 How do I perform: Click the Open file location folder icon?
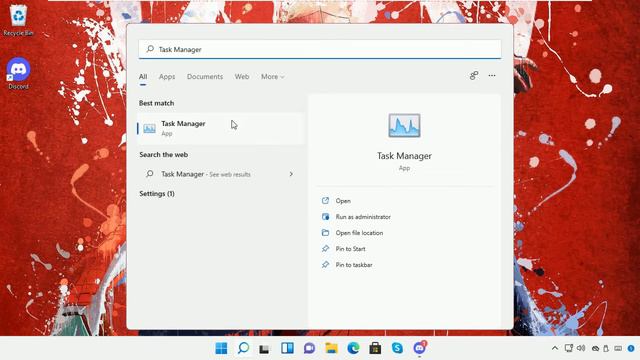tap(325, 233)
